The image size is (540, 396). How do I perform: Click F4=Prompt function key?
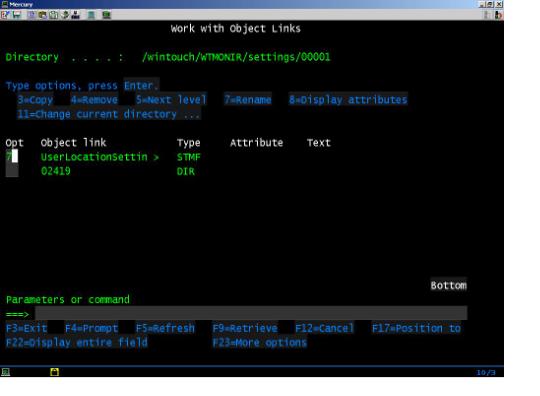pos(92,328)
